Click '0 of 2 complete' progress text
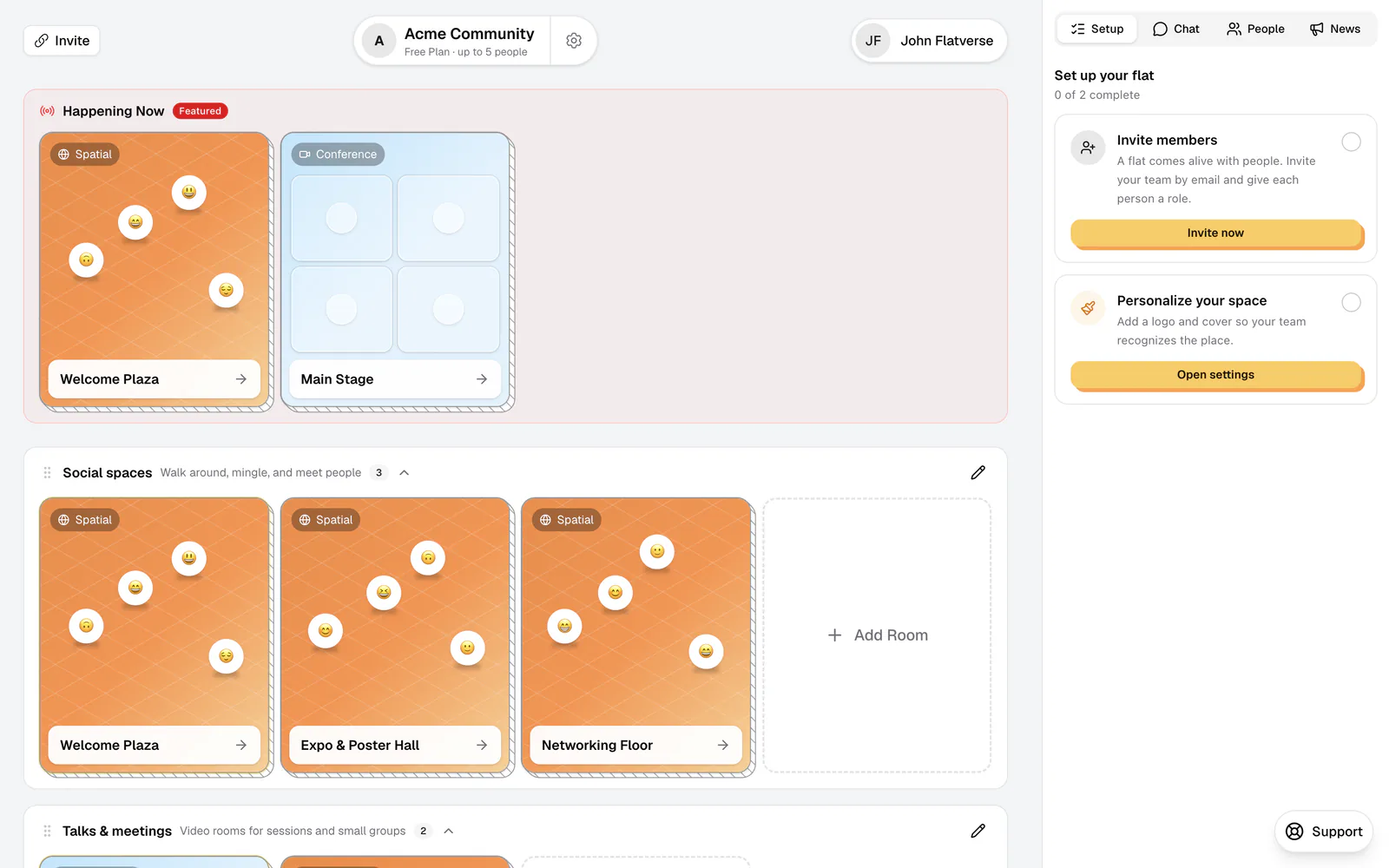 pos(1097,95)
